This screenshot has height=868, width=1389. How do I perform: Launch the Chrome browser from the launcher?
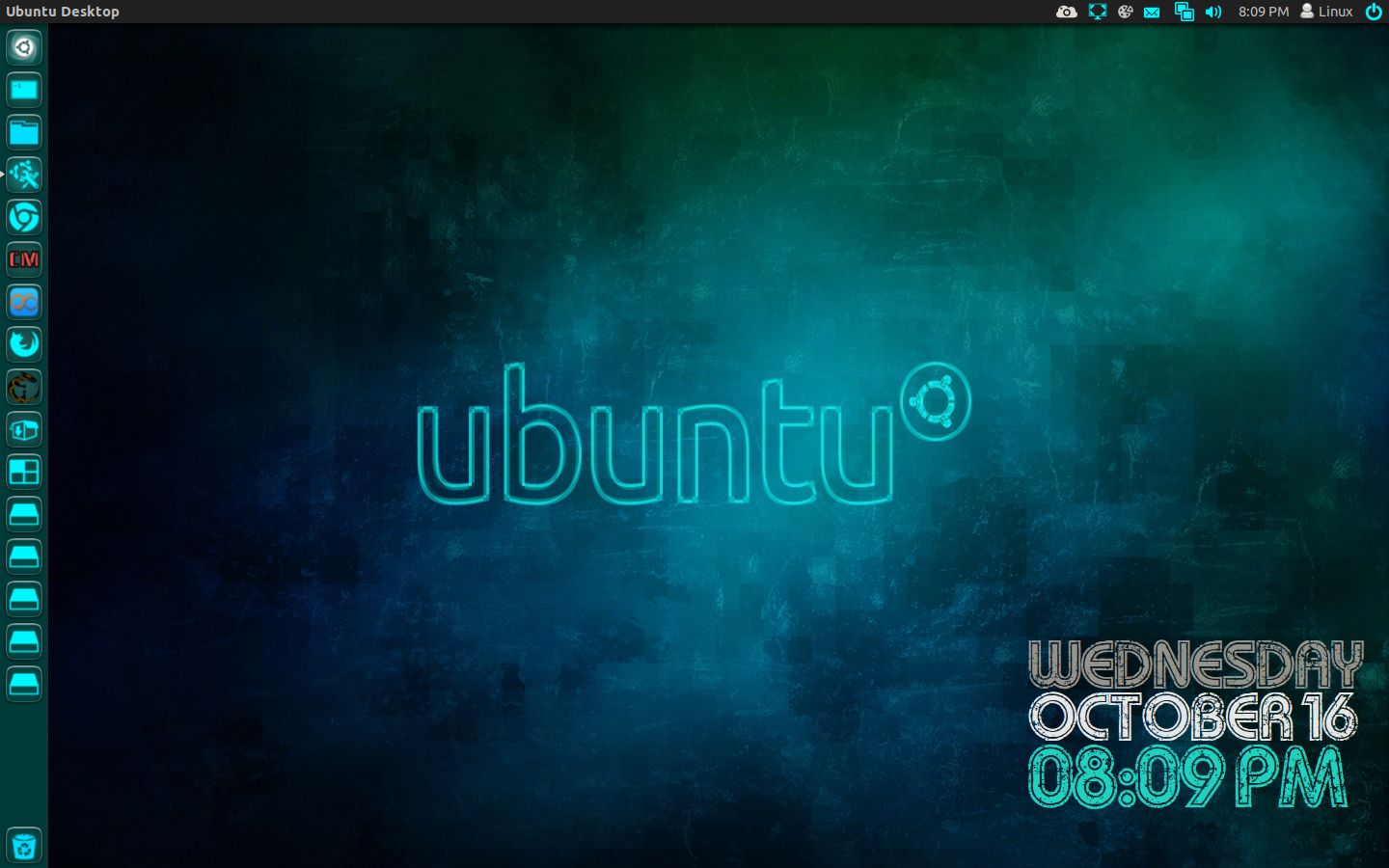(x=24, y=217)
